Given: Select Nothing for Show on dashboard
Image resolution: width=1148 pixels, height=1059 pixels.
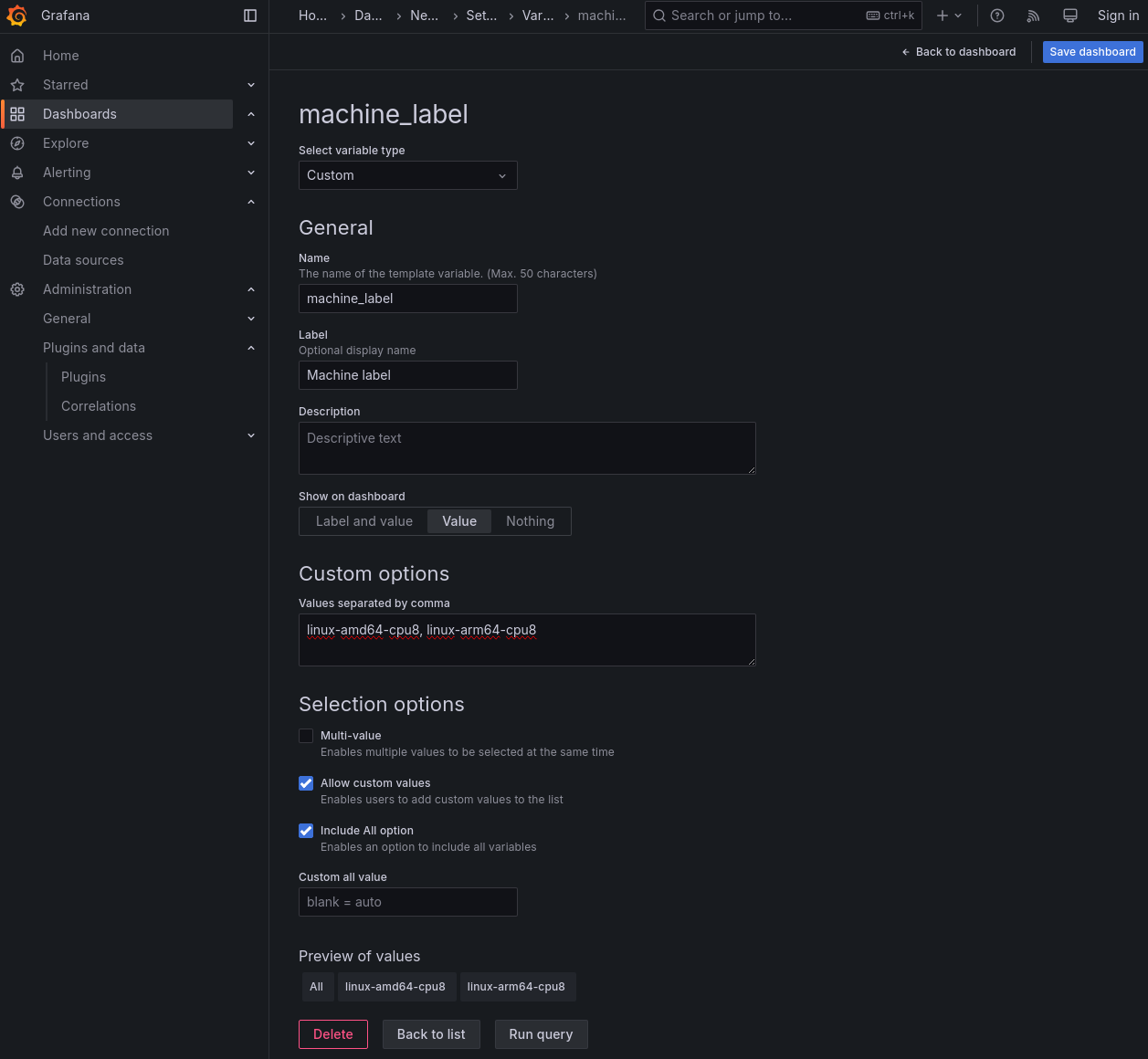Looking at the screenshot, I should 530,521.
